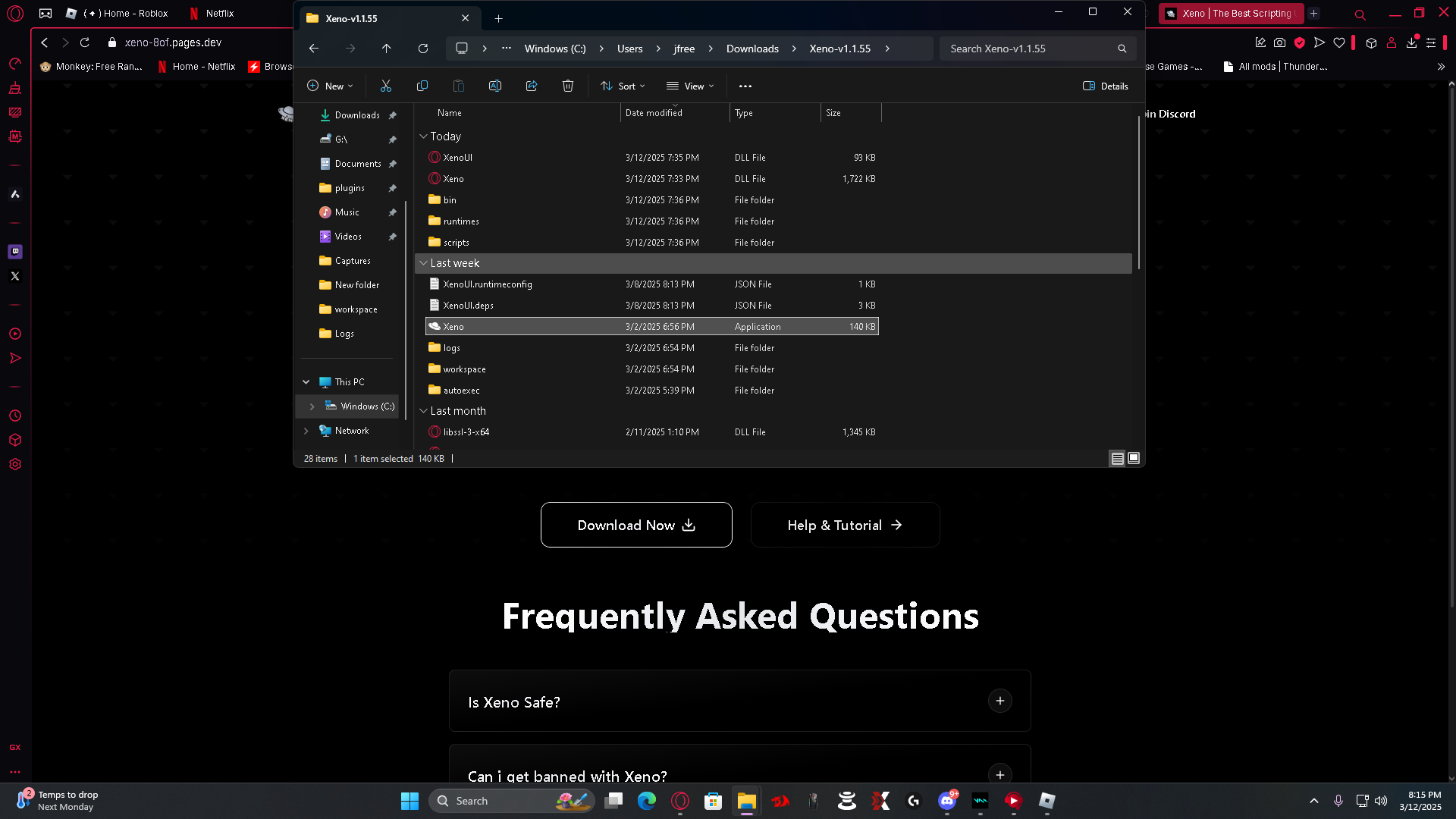The height and width of the screenshot is (819, 1456).
Task: Select the Xeno Application file
Action: pos(652,327)
